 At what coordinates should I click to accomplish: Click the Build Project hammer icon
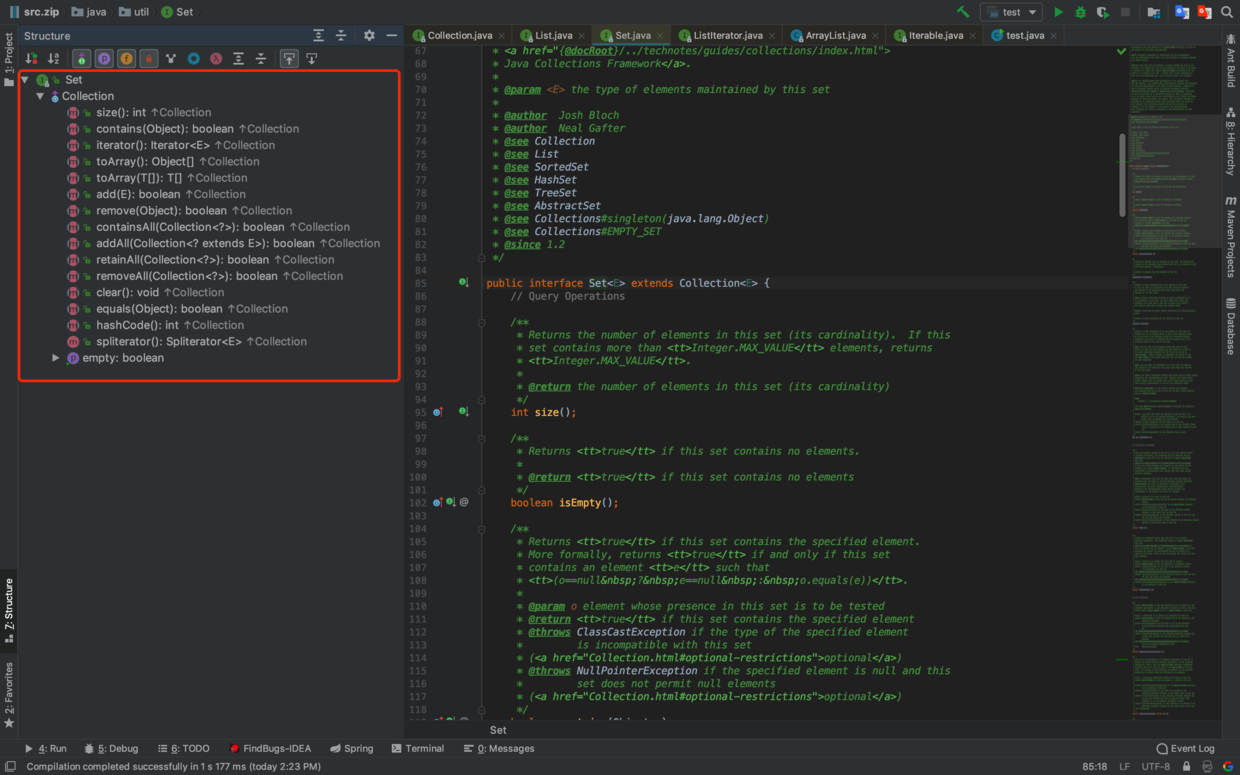tap(963, 12)
